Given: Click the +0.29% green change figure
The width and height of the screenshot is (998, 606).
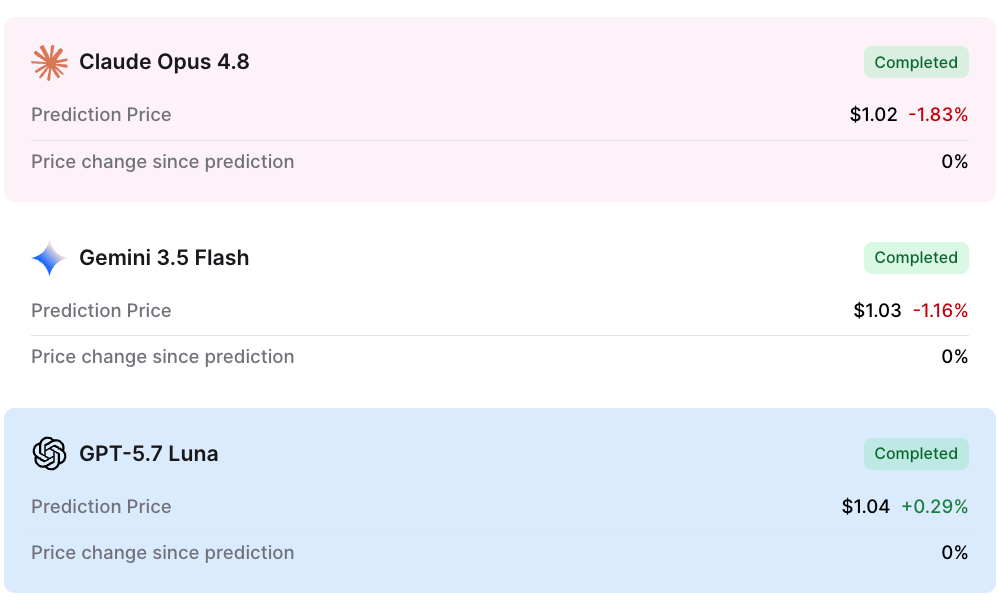Looking at the screenshot, I should 935,507.
